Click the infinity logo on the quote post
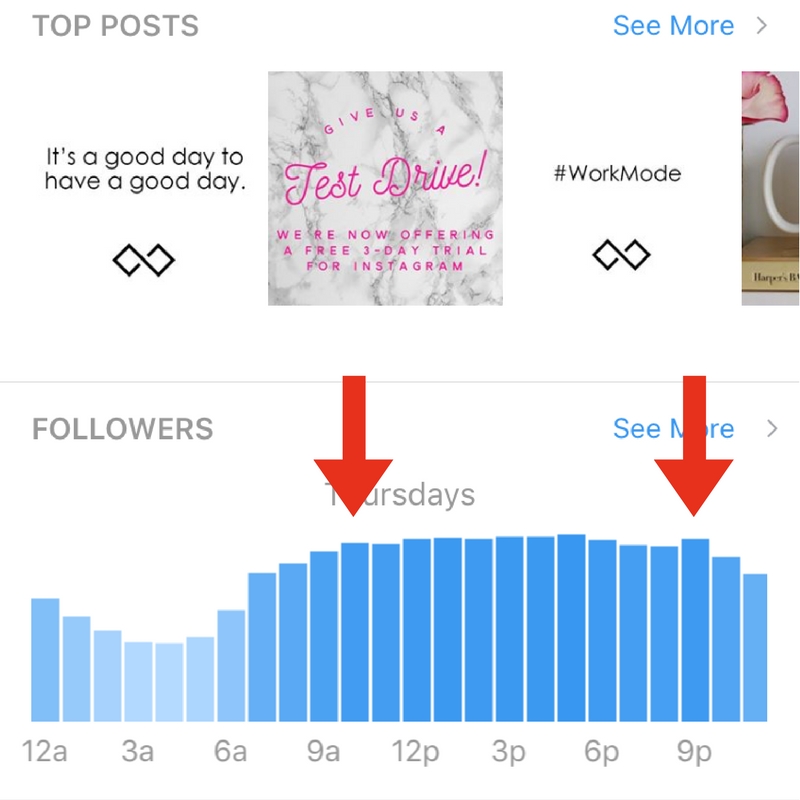Image resolution: width=800 pixels, height=800 pixels. 143,257
